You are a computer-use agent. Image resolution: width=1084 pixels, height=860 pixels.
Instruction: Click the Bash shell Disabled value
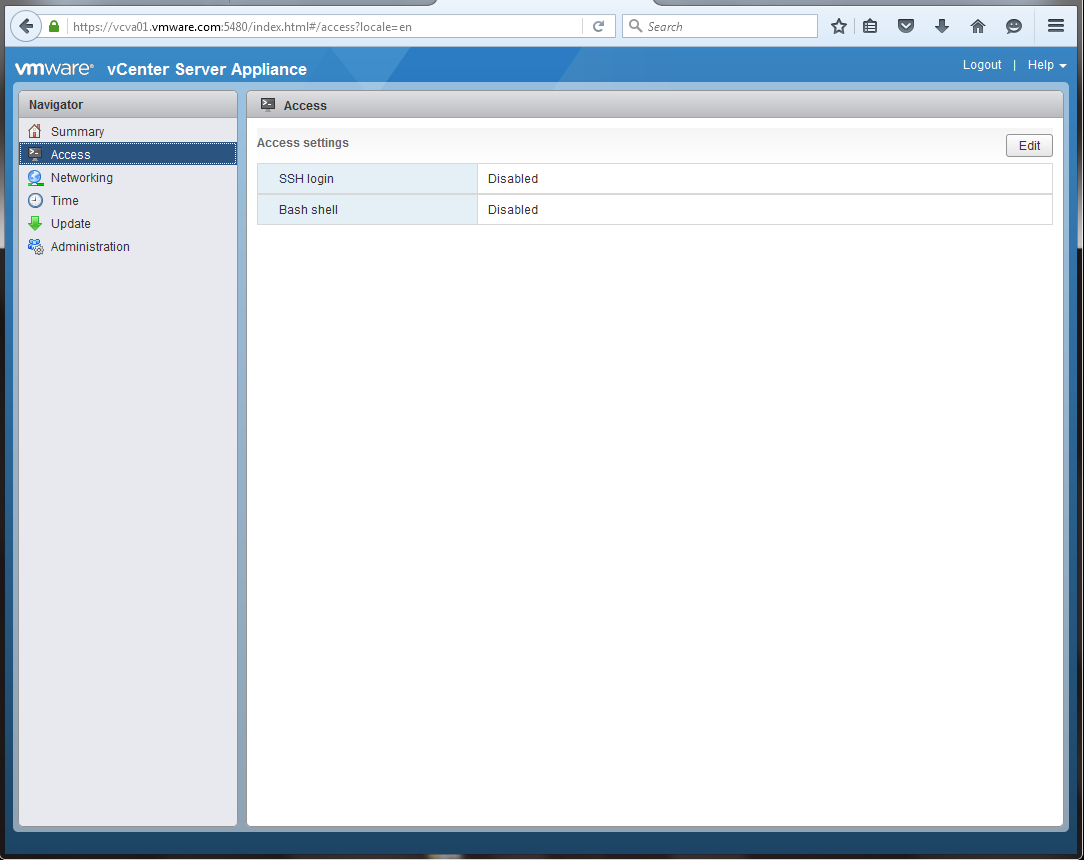pyautogui.click(x=513, y=209)
